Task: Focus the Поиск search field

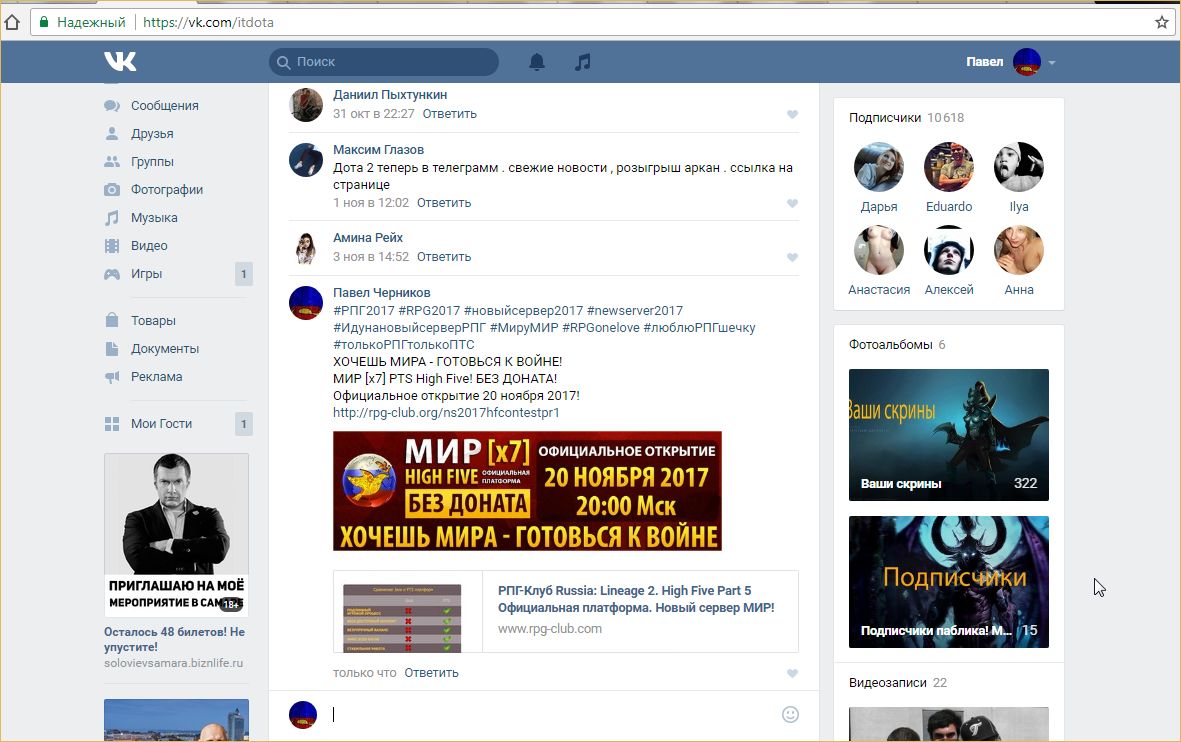Action: coord(383,62)
